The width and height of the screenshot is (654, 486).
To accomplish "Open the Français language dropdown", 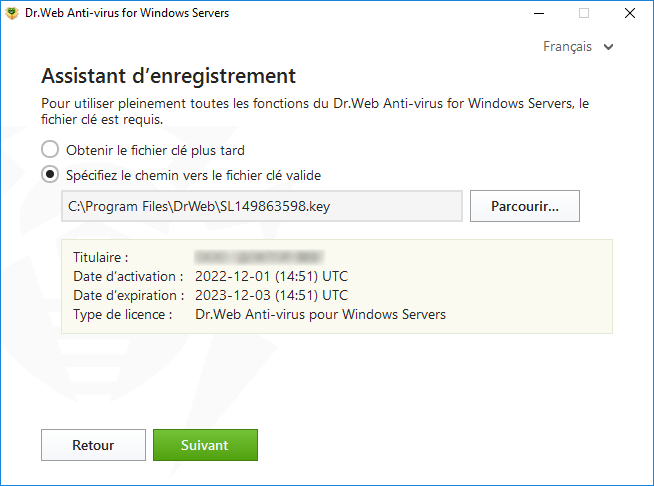I will pos(577,47).
